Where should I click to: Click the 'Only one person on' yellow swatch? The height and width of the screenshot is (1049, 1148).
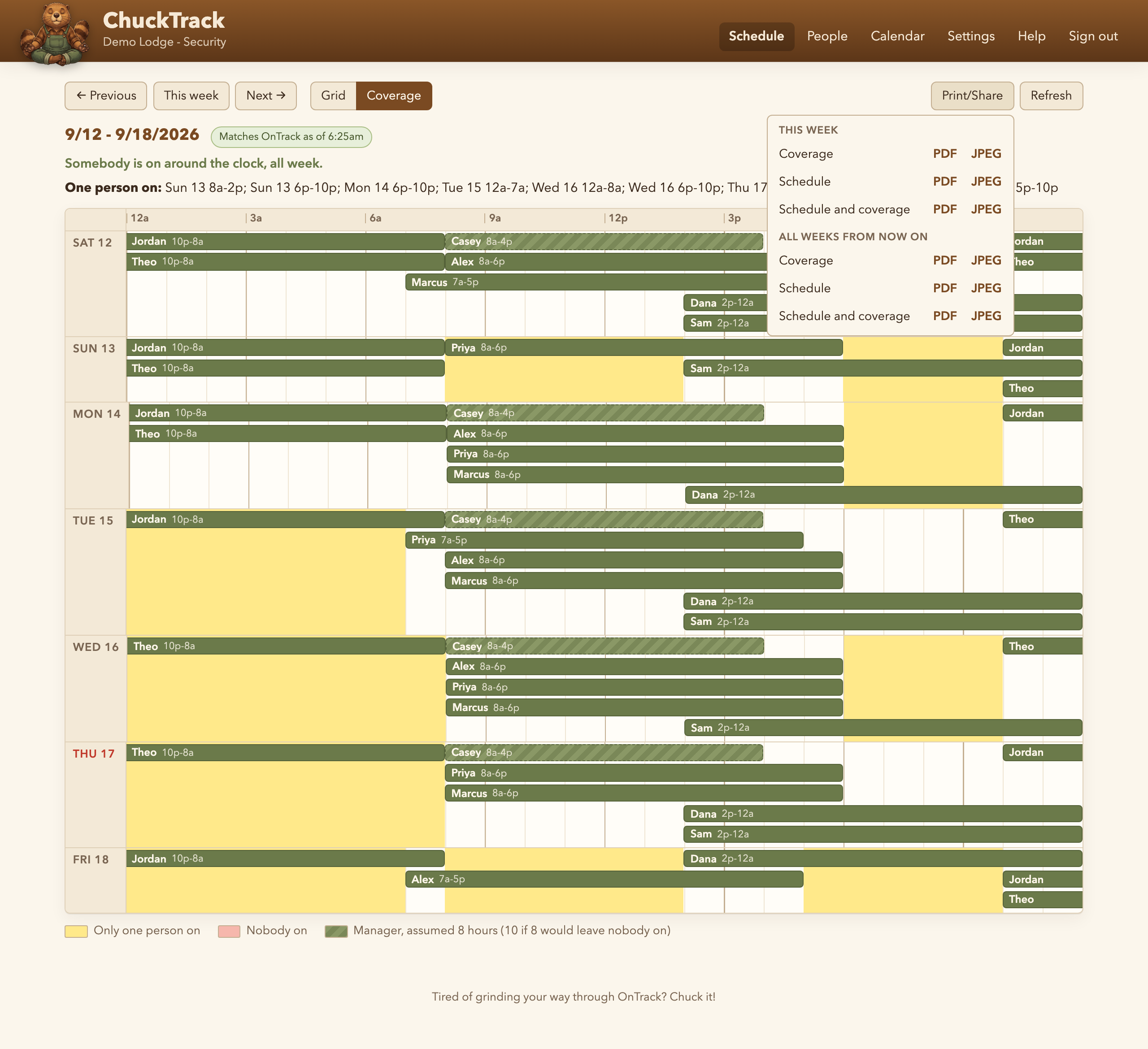[x=76, y=931]
